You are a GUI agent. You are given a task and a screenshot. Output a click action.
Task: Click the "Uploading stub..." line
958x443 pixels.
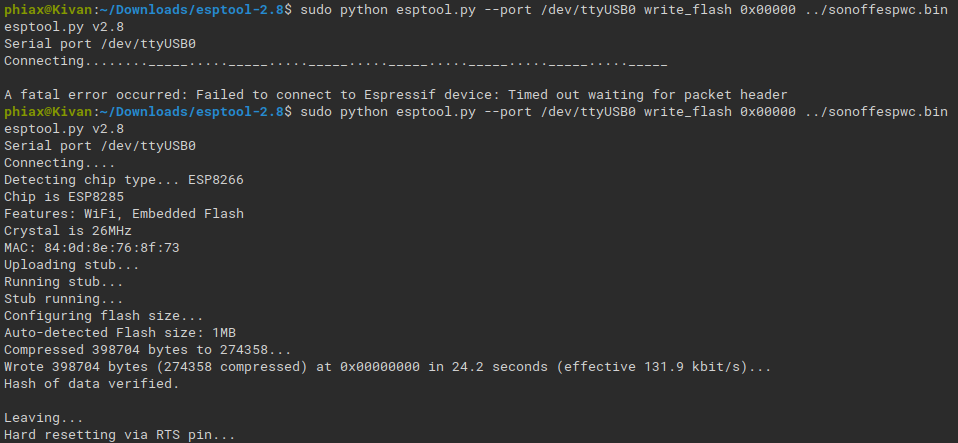click(x=72, y=264)
